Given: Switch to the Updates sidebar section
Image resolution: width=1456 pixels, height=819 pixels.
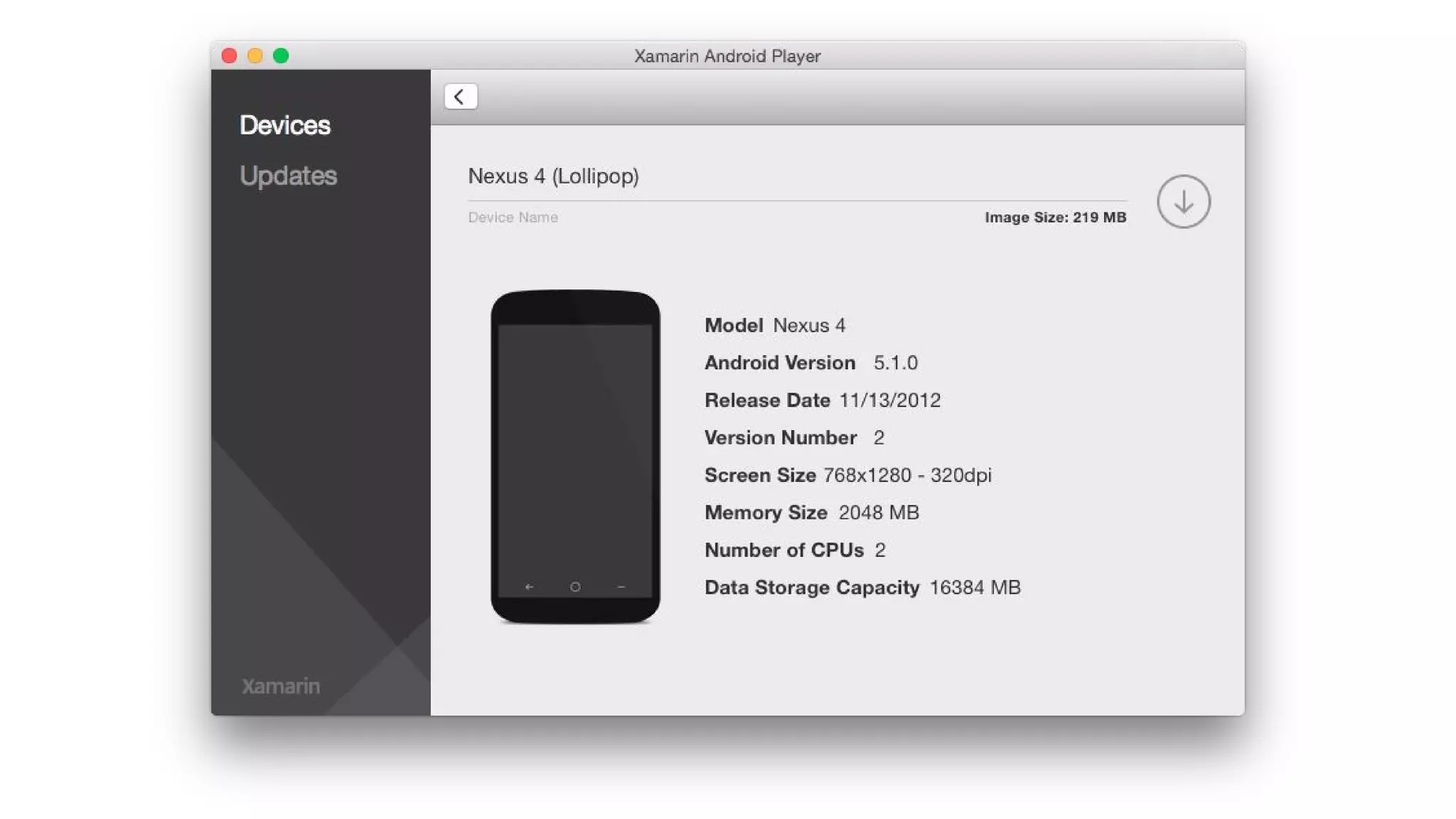Looking at the screenshot, I should pyautogui.click(x=288, y=176).
